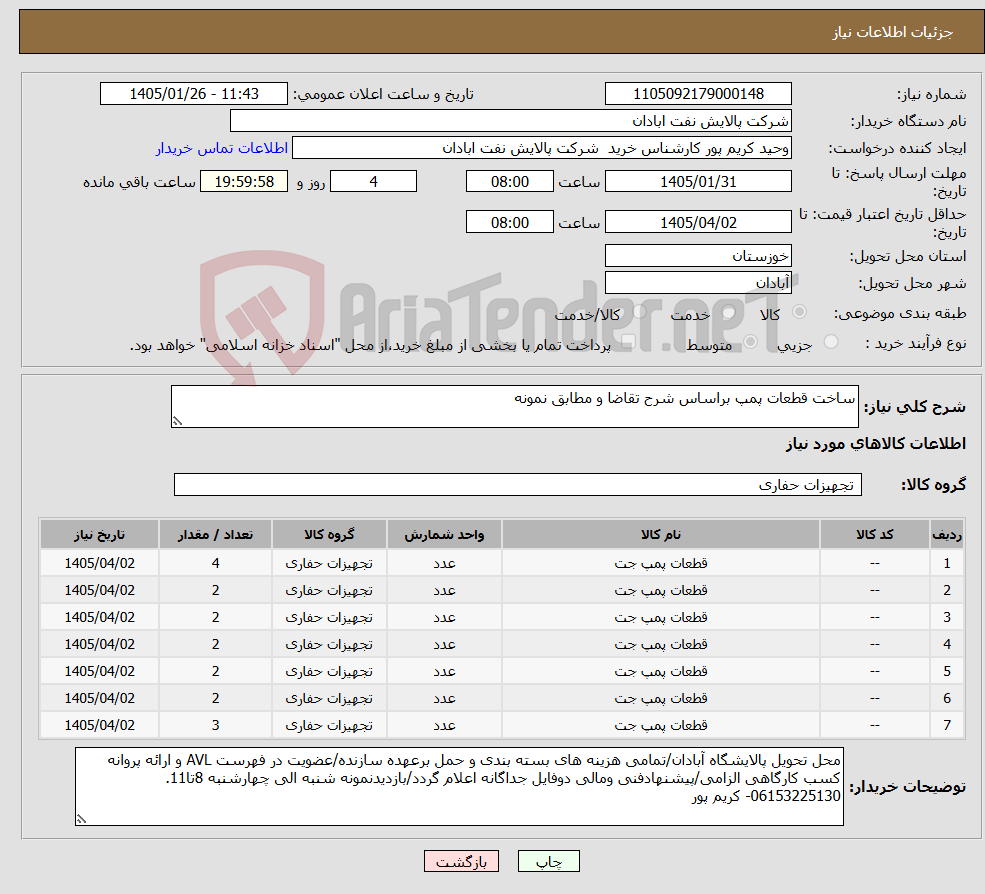
Task: Click quantity cell in row 6
Action: [215, 698]
